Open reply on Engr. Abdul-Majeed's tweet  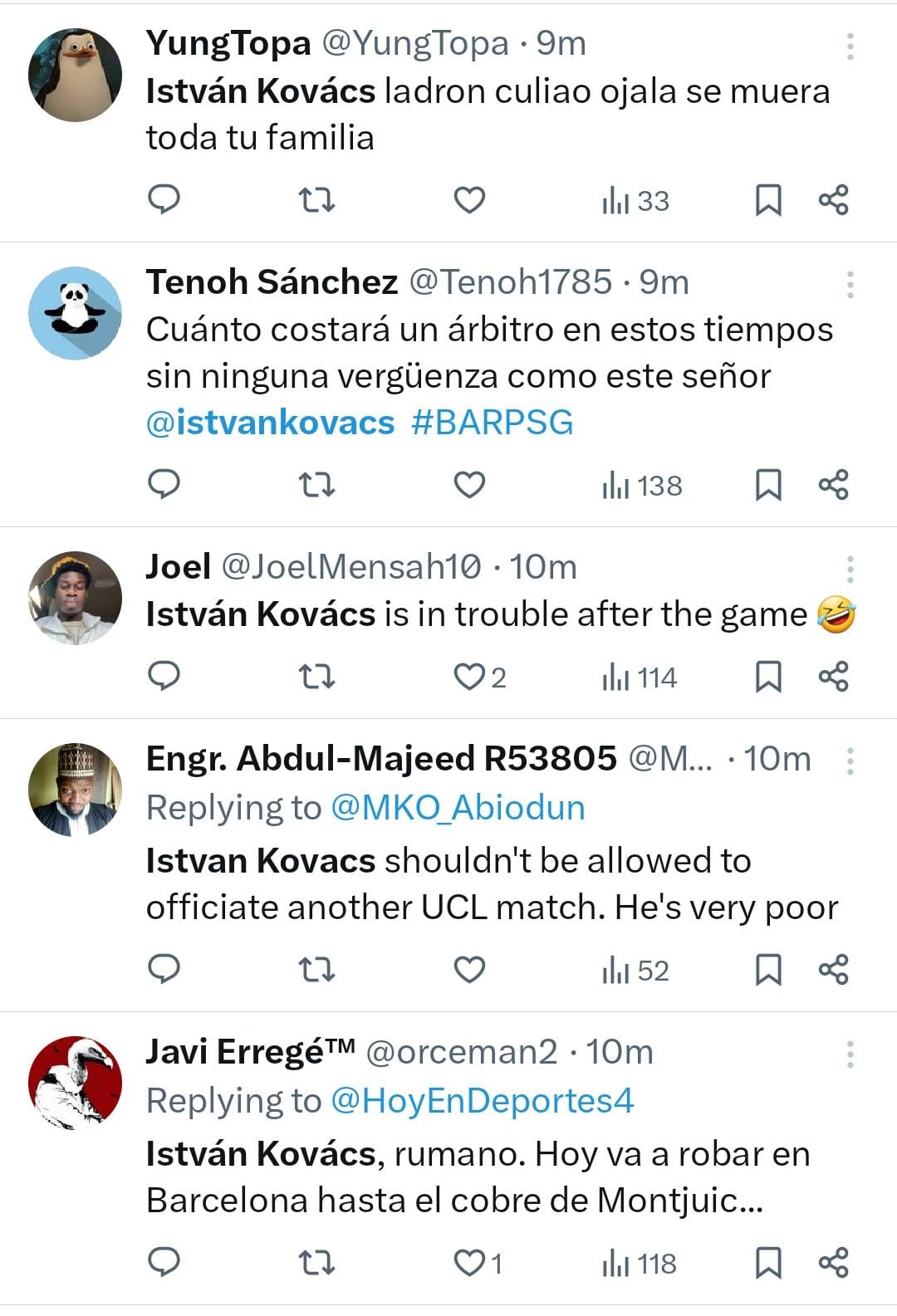tap(164, 970)
